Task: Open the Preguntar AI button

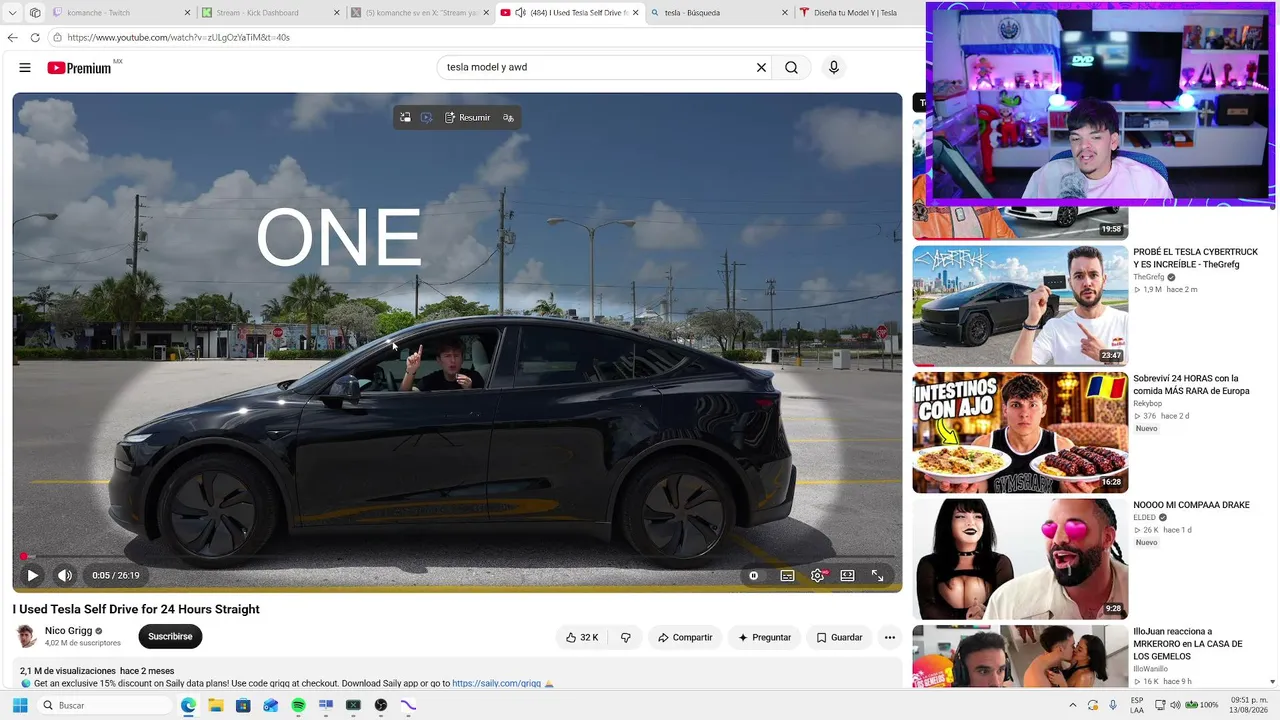Action: [x=764, y=637]
